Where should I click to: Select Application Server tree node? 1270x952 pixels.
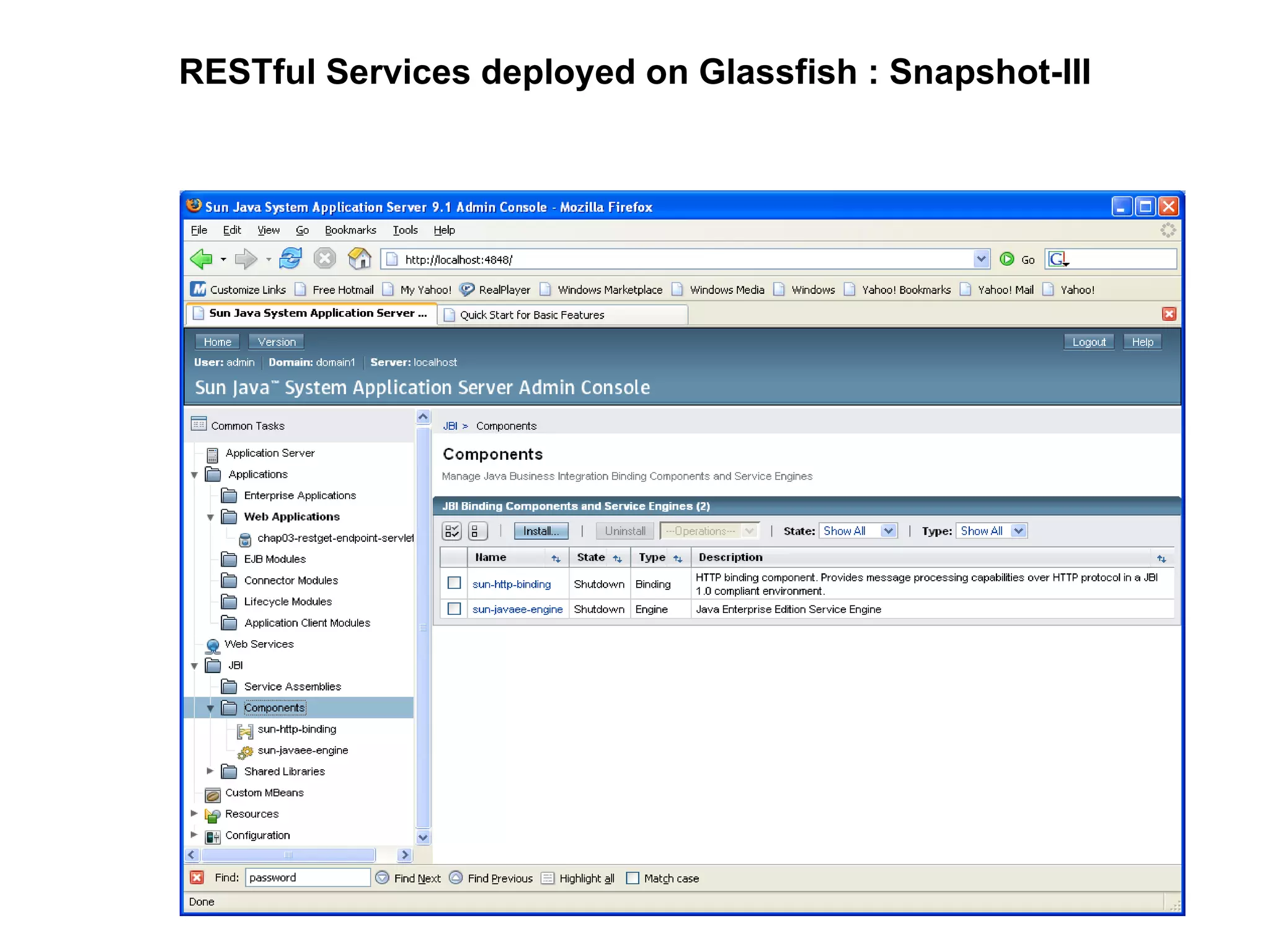pyautogui.click(x=270, y=453)
